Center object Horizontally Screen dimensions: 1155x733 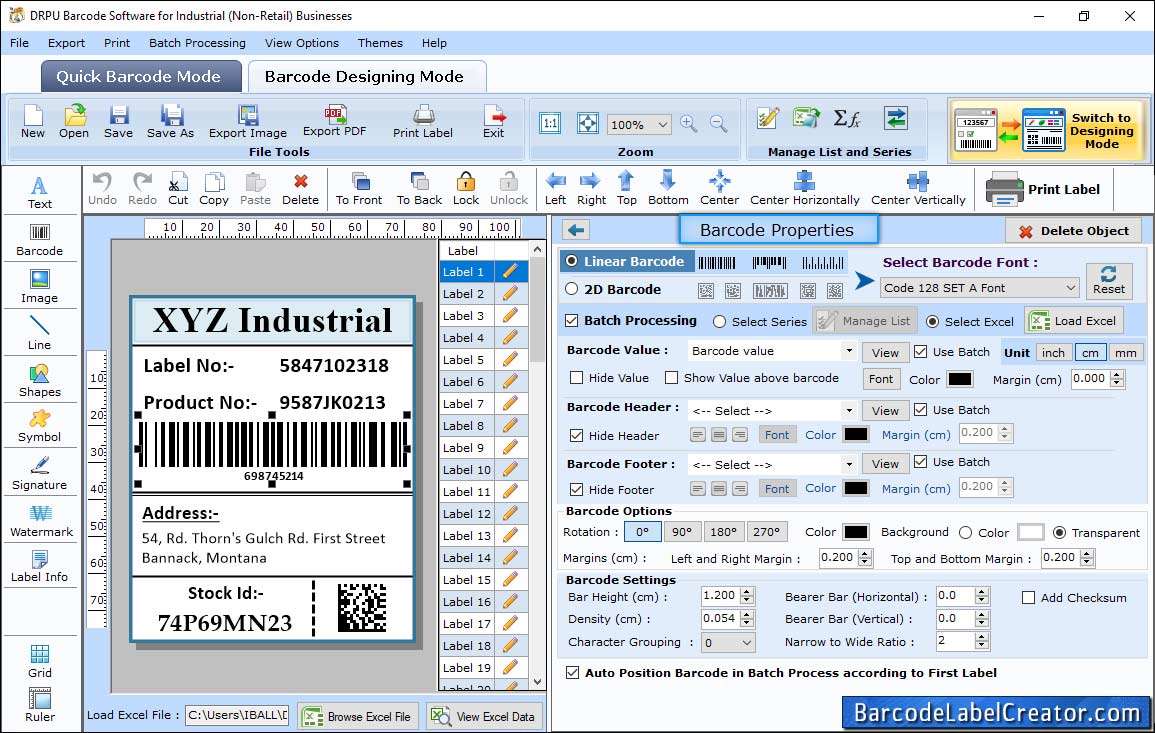coord(804,189)
